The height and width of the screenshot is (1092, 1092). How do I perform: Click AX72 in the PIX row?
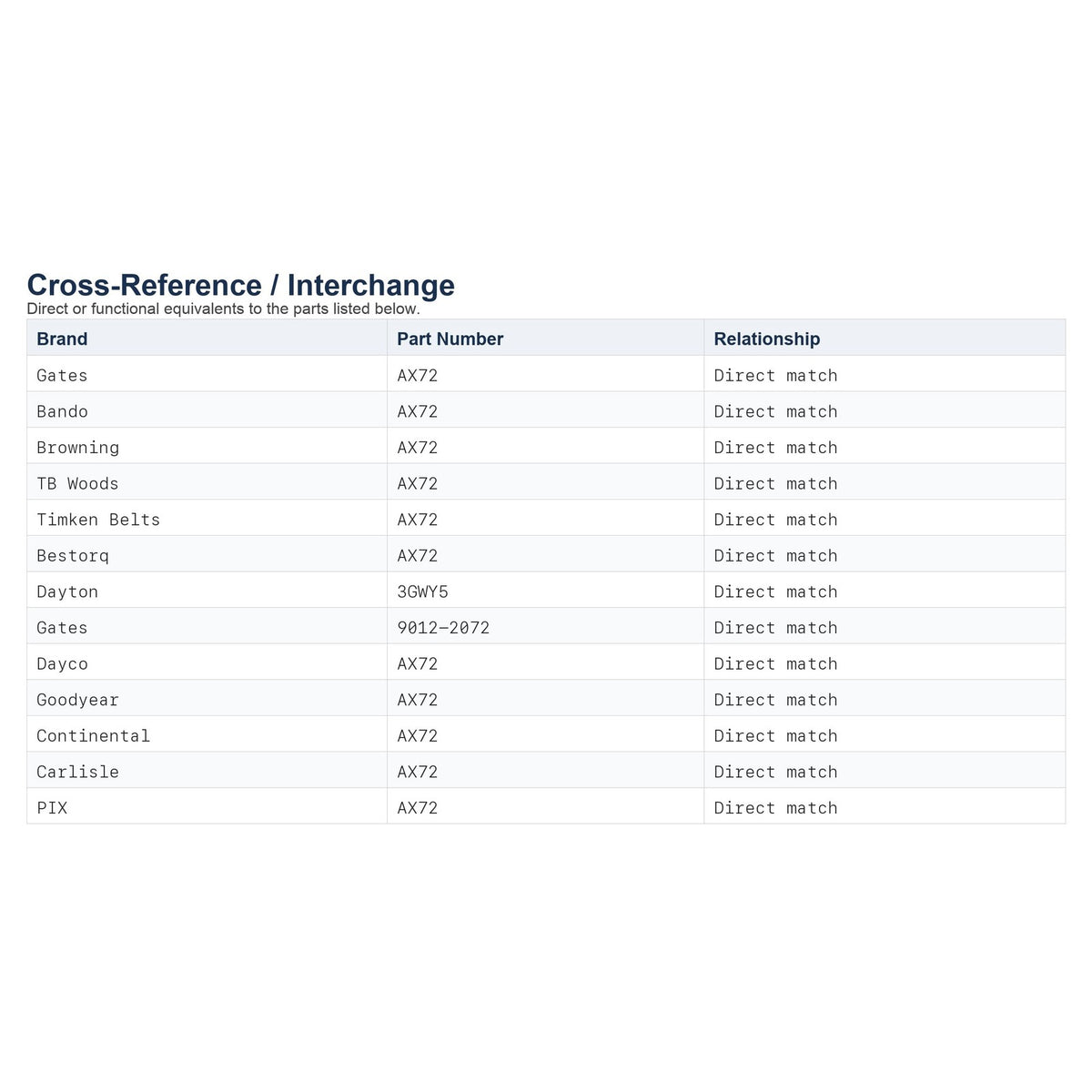(418, 808)
